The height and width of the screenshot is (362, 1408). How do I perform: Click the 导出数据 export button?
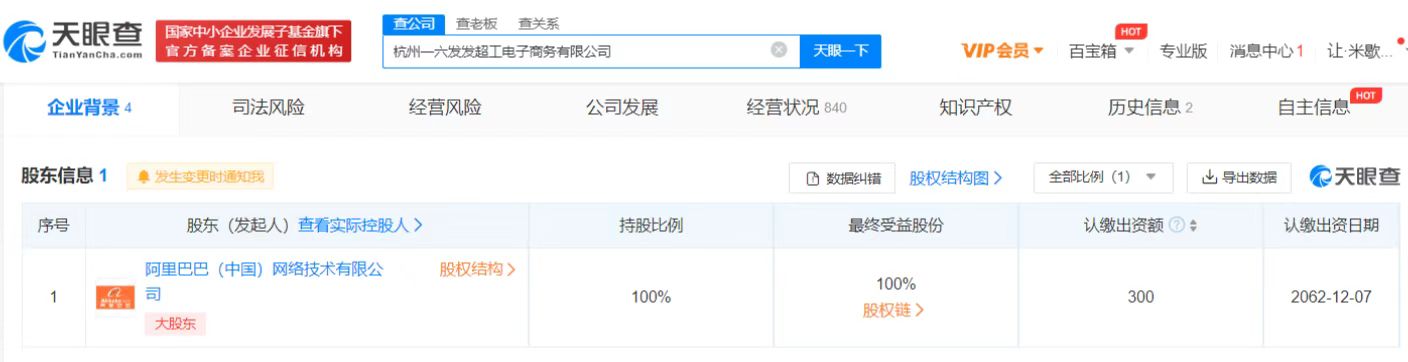point(1239,178)
